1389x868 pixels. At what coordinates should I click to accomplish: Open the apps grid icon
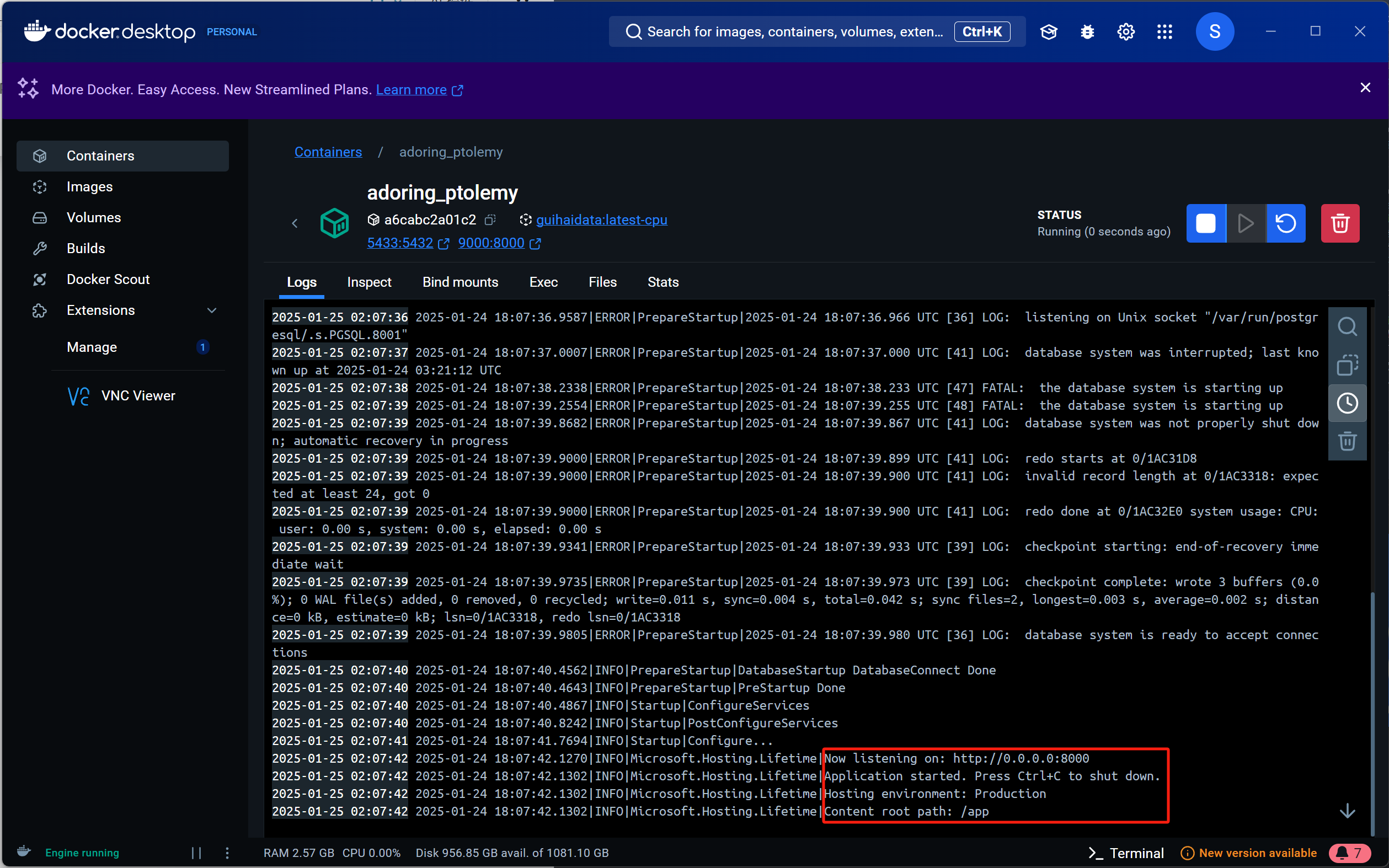[1164, 31]
